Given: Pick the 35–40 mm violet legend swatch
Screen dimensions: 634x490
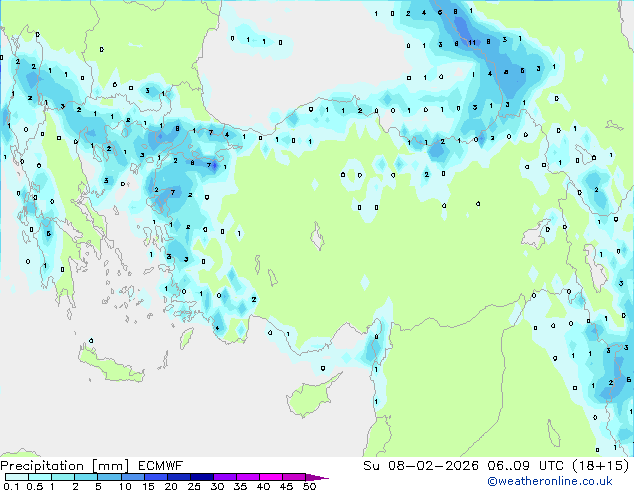Looking at the screenshot, I should pyautogui.click(x=247, y=477).
